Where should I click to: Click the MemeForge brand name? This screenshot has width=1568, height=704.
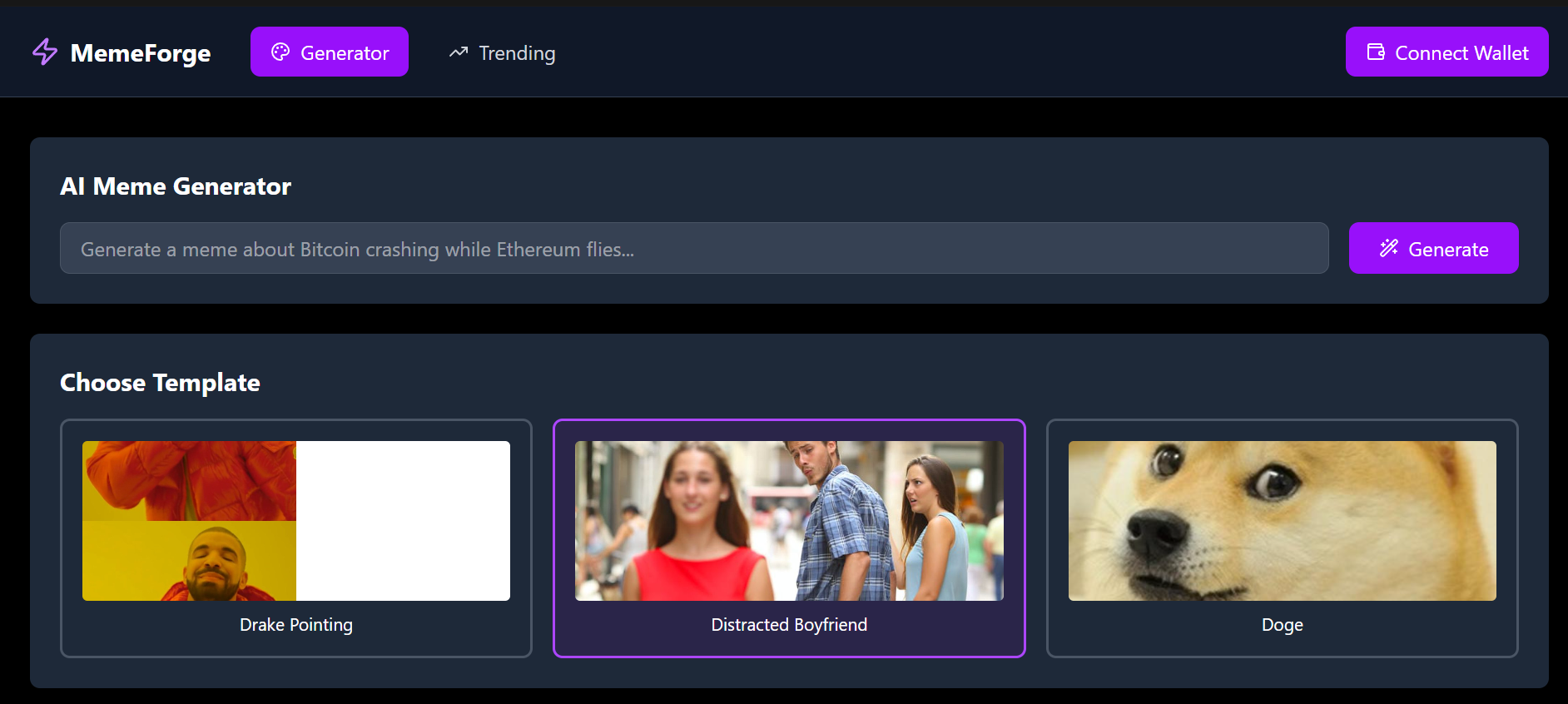click(141, 53)
